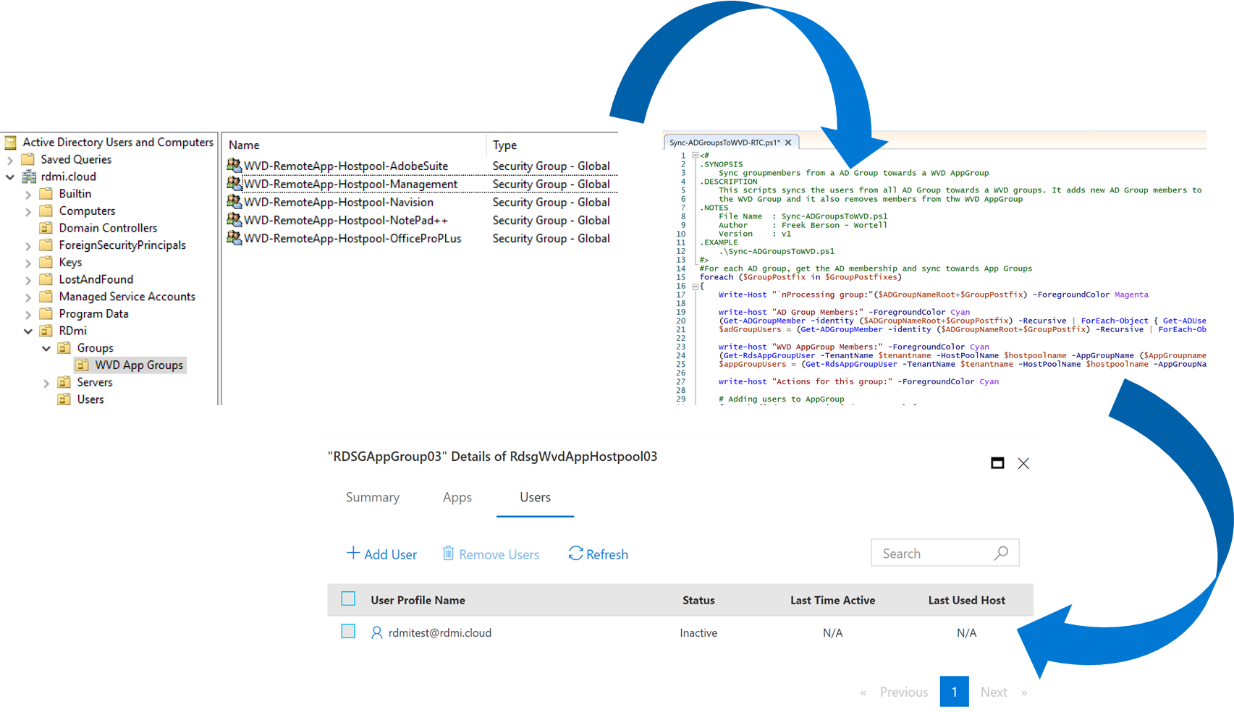
Task: Click Remove Users
Action: tap(491, 554)
